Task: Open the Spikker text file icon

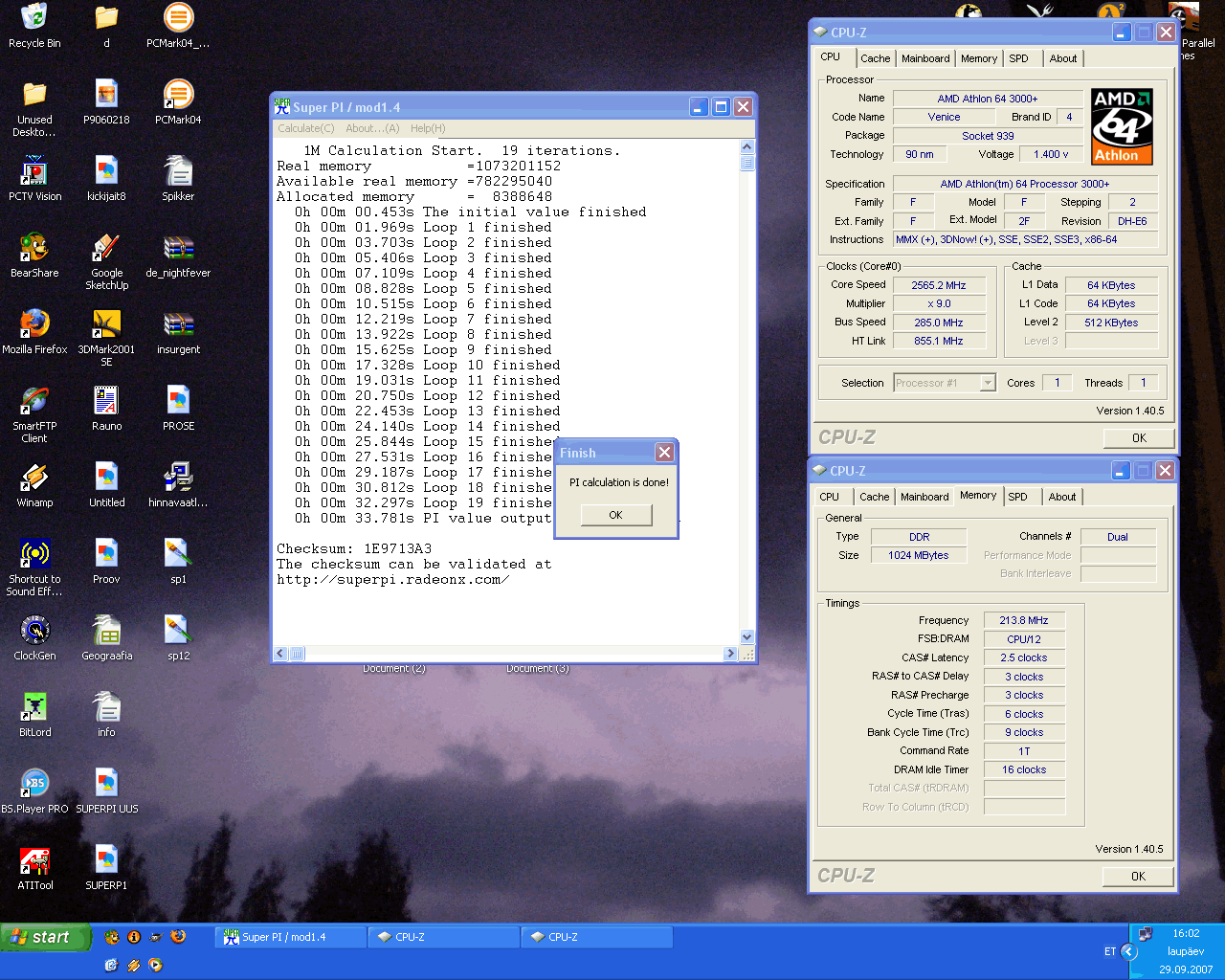Action: point(178,179)
